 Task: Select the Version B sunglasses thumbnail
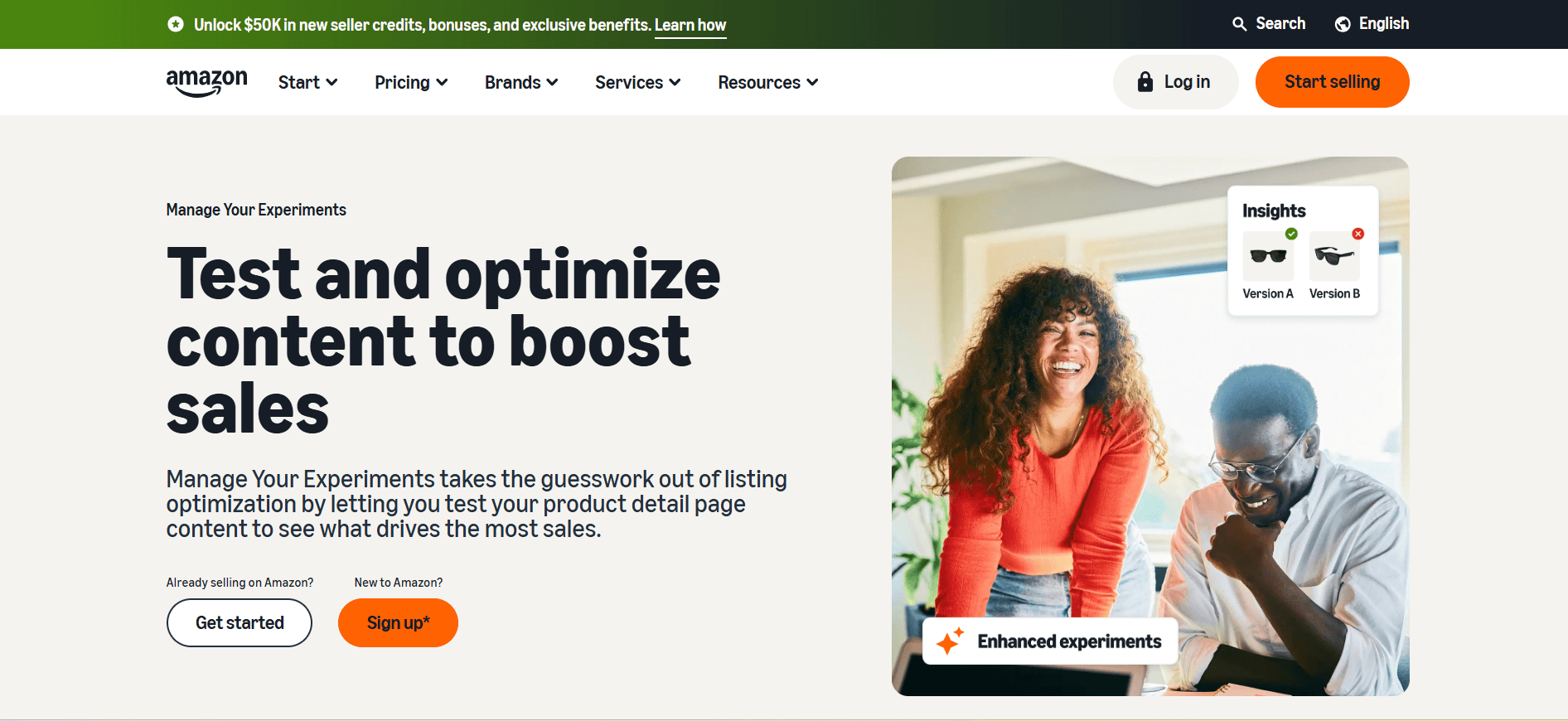pyautogui.click(x=1334, y=256)
